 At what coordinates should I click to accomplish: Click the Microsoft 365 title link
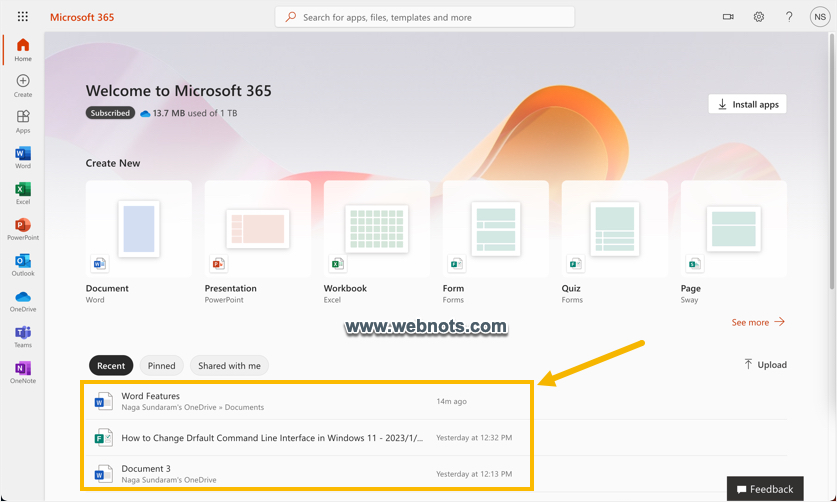tap(82, 17)
